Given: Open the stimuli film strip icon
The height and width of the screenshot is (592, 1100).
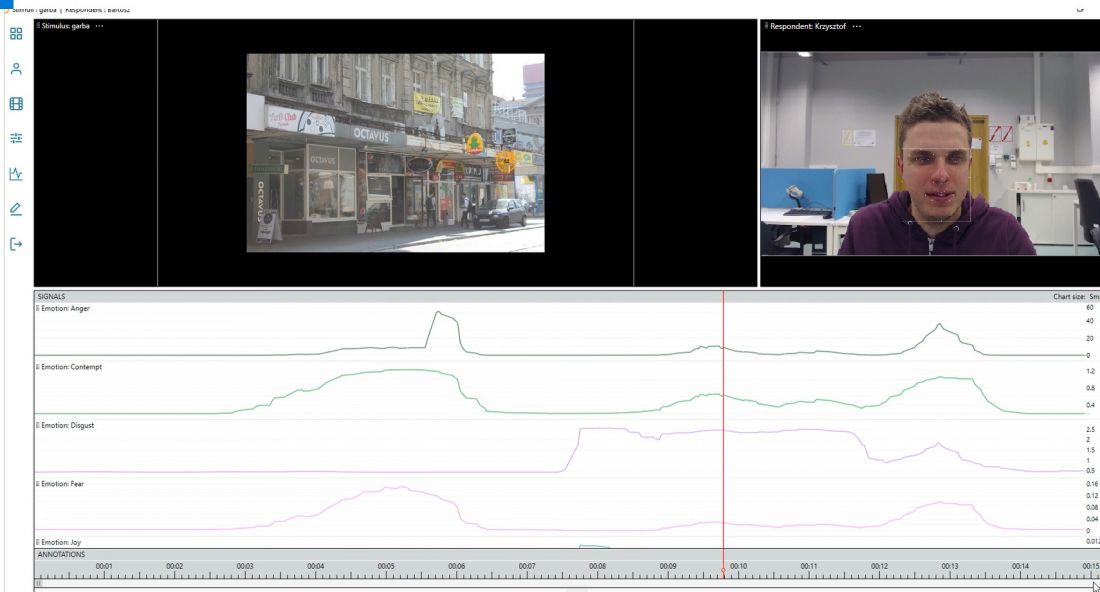Looking at the screenshot, I should coord(16,104).
